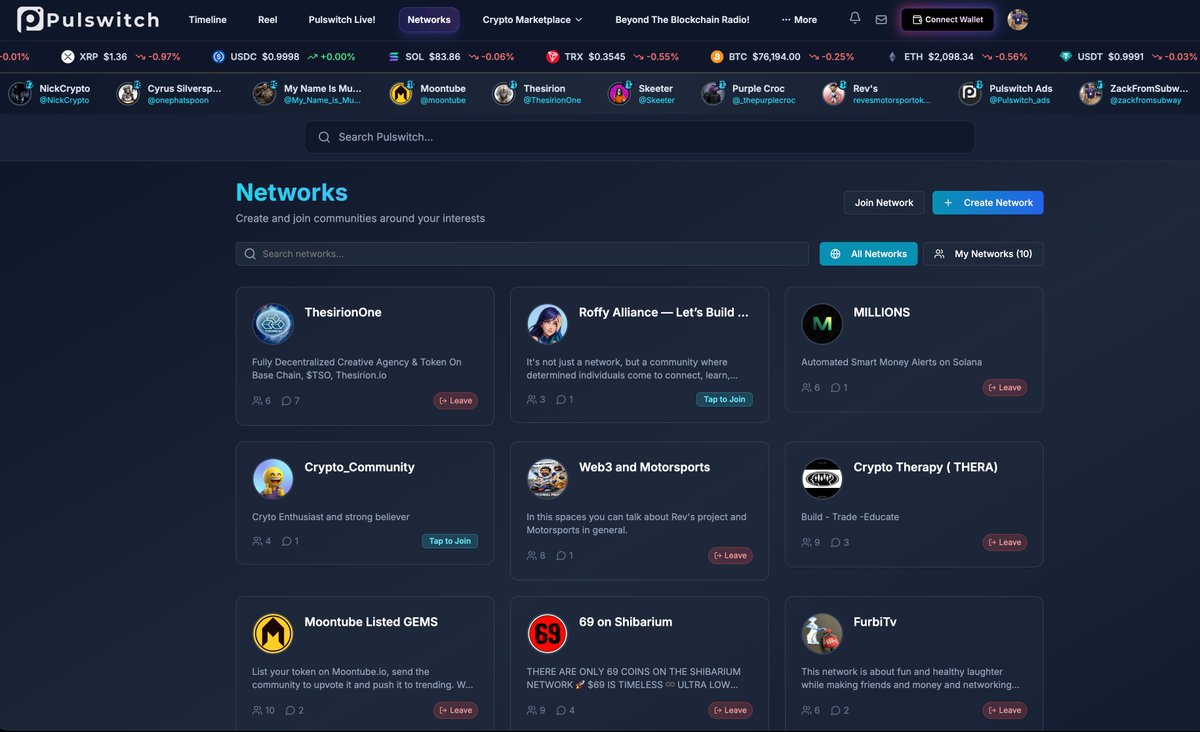Open Beyond The Blockchain Radio!
The height and width of the screenshot is (732, 1200).
[682, 19]
